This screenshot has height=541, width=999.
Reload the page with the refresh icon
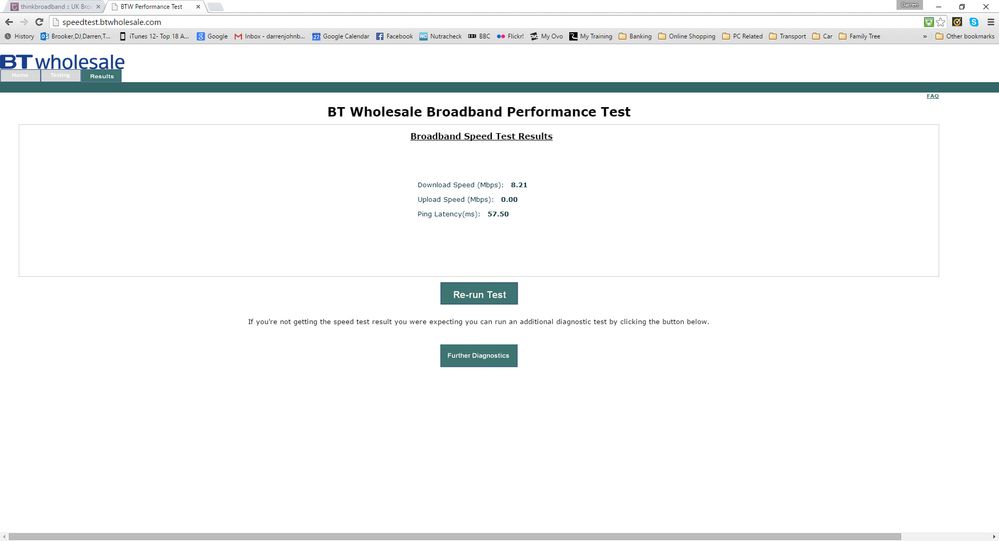pyautogui.click(x=39, y=22)
